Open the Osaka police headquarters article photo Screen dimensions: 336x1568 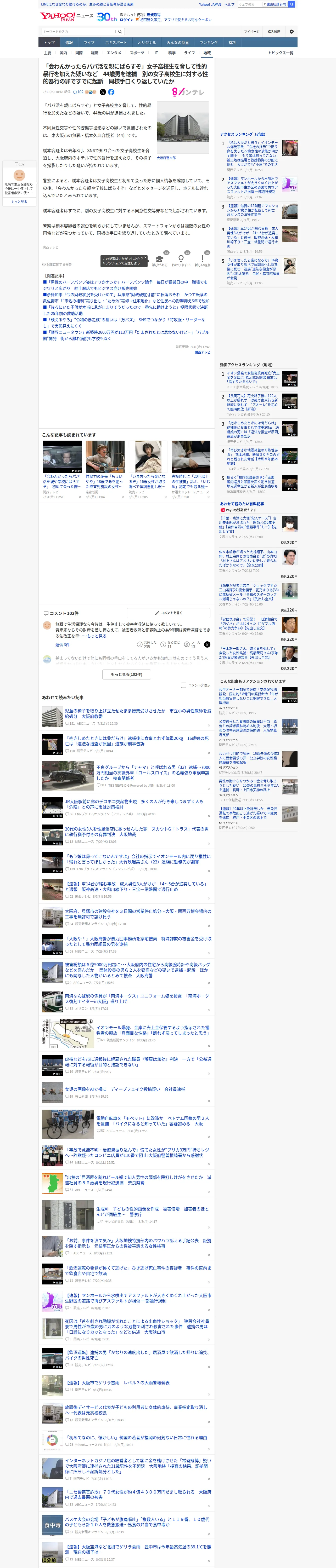[x=183, y=127]
